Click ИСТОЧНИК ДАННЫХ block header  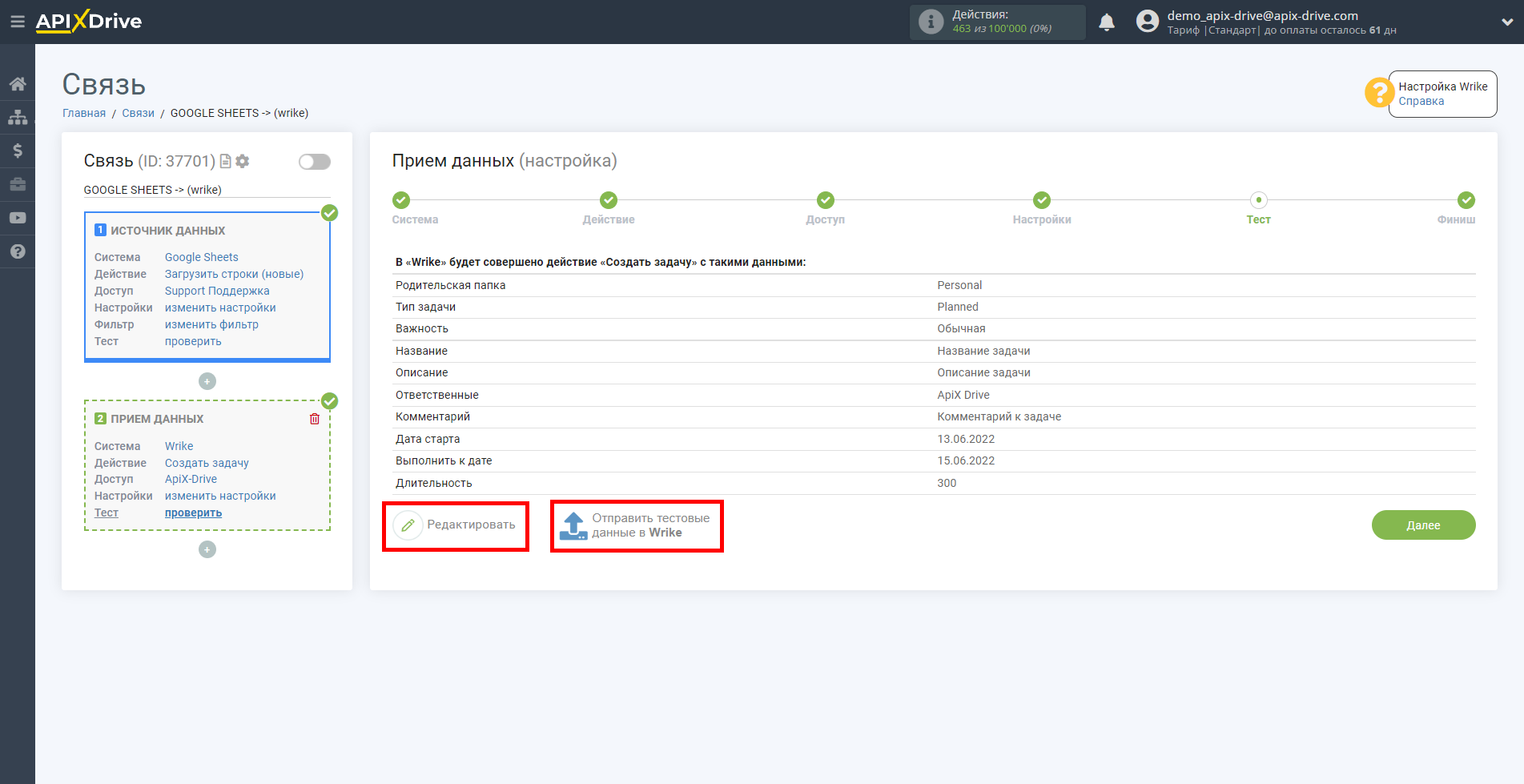pos(167,231)
